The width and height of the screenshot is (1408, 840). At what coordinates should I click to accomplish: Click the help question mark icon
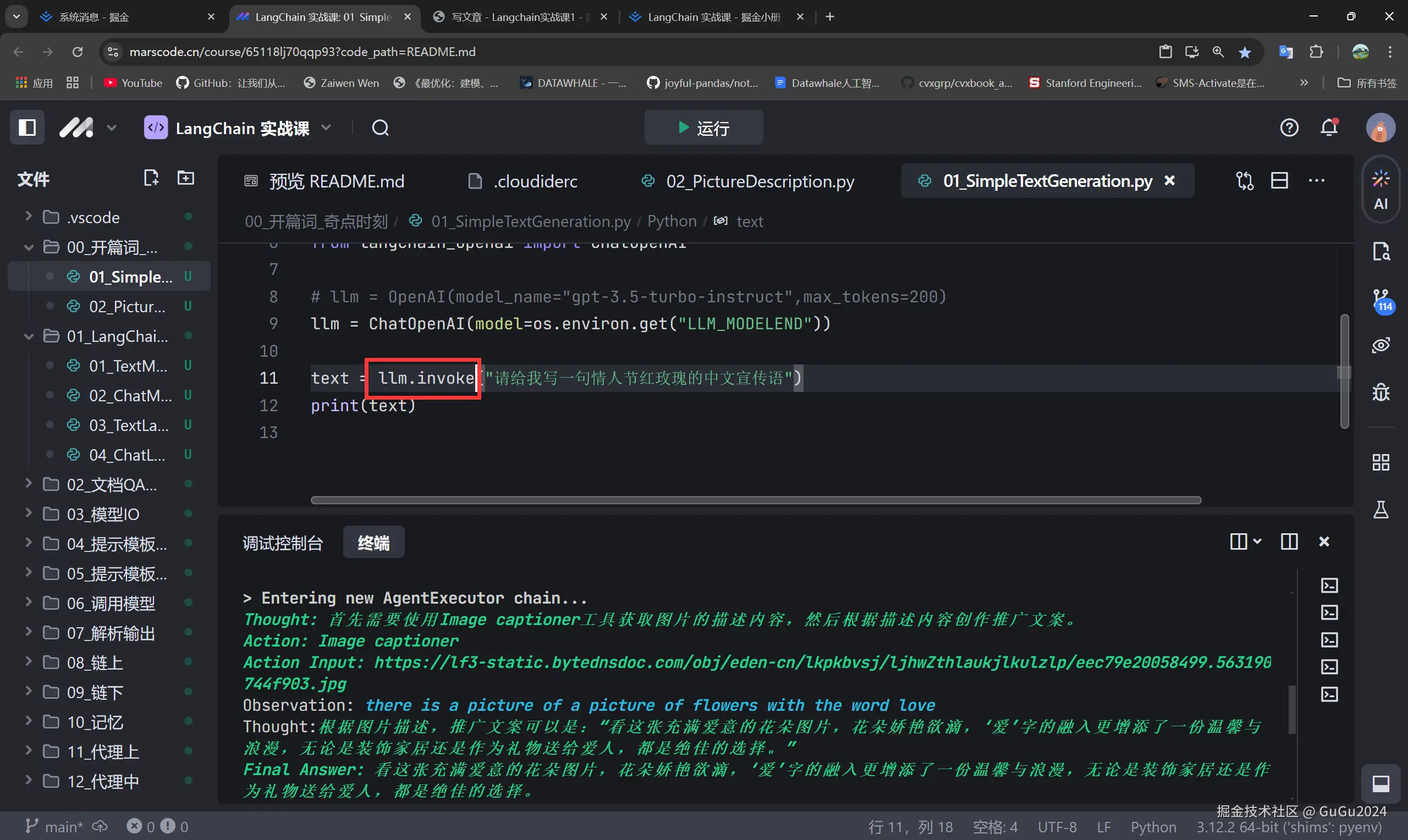1289,128
